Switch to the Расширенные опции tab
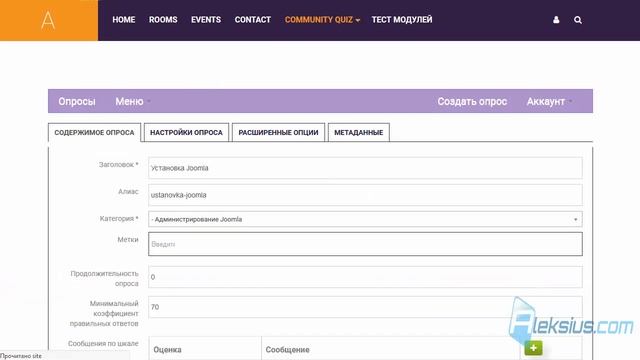This screenshot has height=360, width=640. click(278, 133)
